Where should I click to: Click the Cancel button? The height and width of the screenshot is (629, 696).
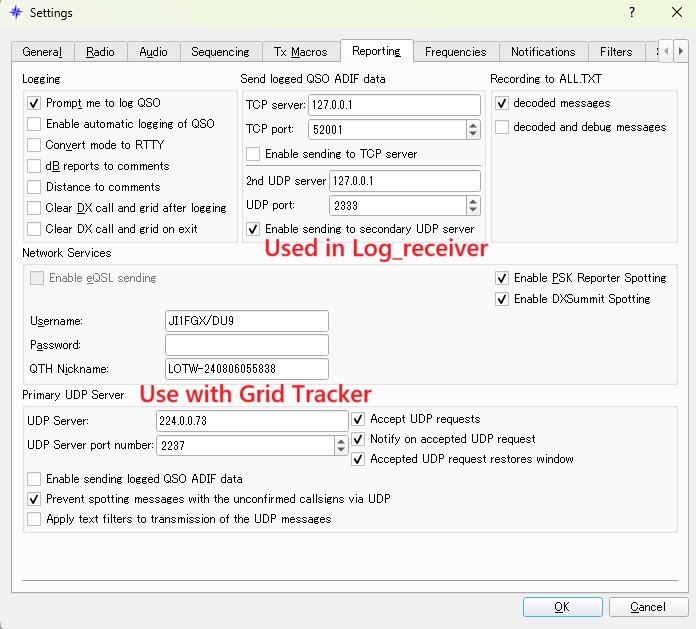(647, 606)
